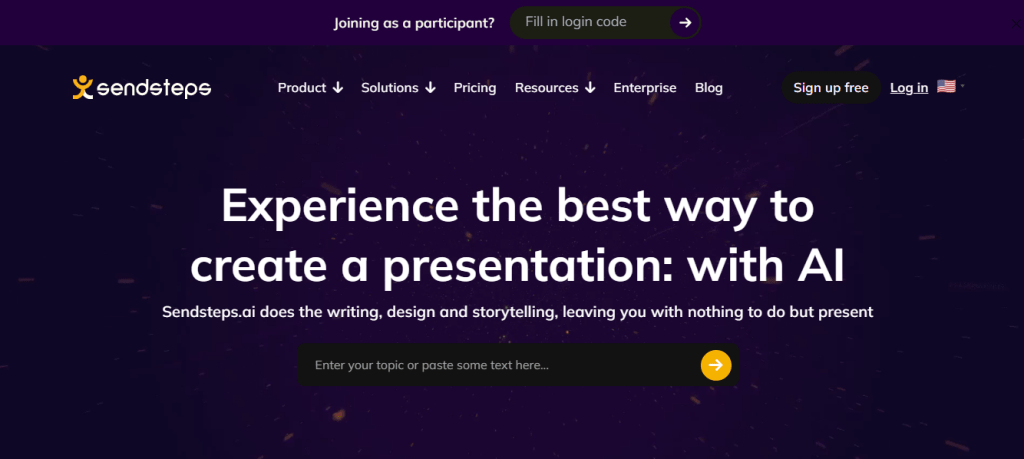Focus the Fill in login code field
Image resolution: width=1024 pixels, height=459 pixels.
point(588,22)
